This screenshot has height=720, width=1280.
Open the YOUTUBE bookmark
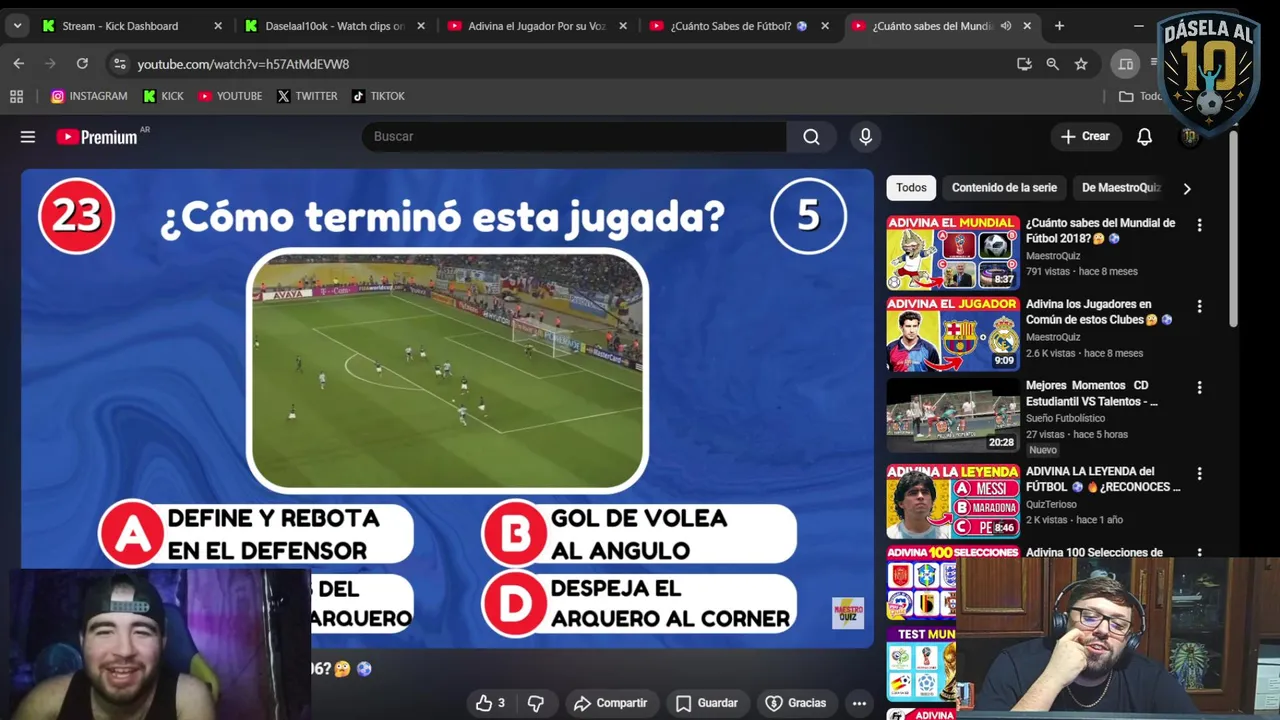[x=230, y=96]
